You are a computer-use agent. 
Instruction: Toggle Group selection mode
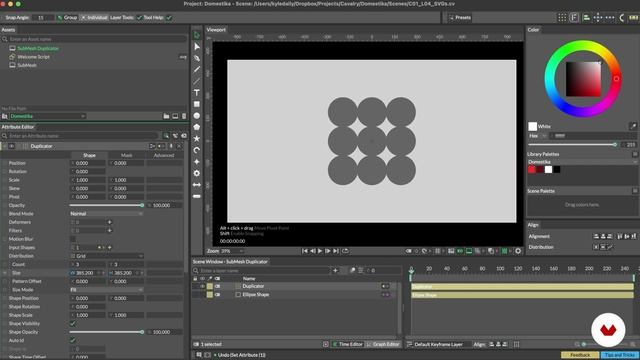67,18
